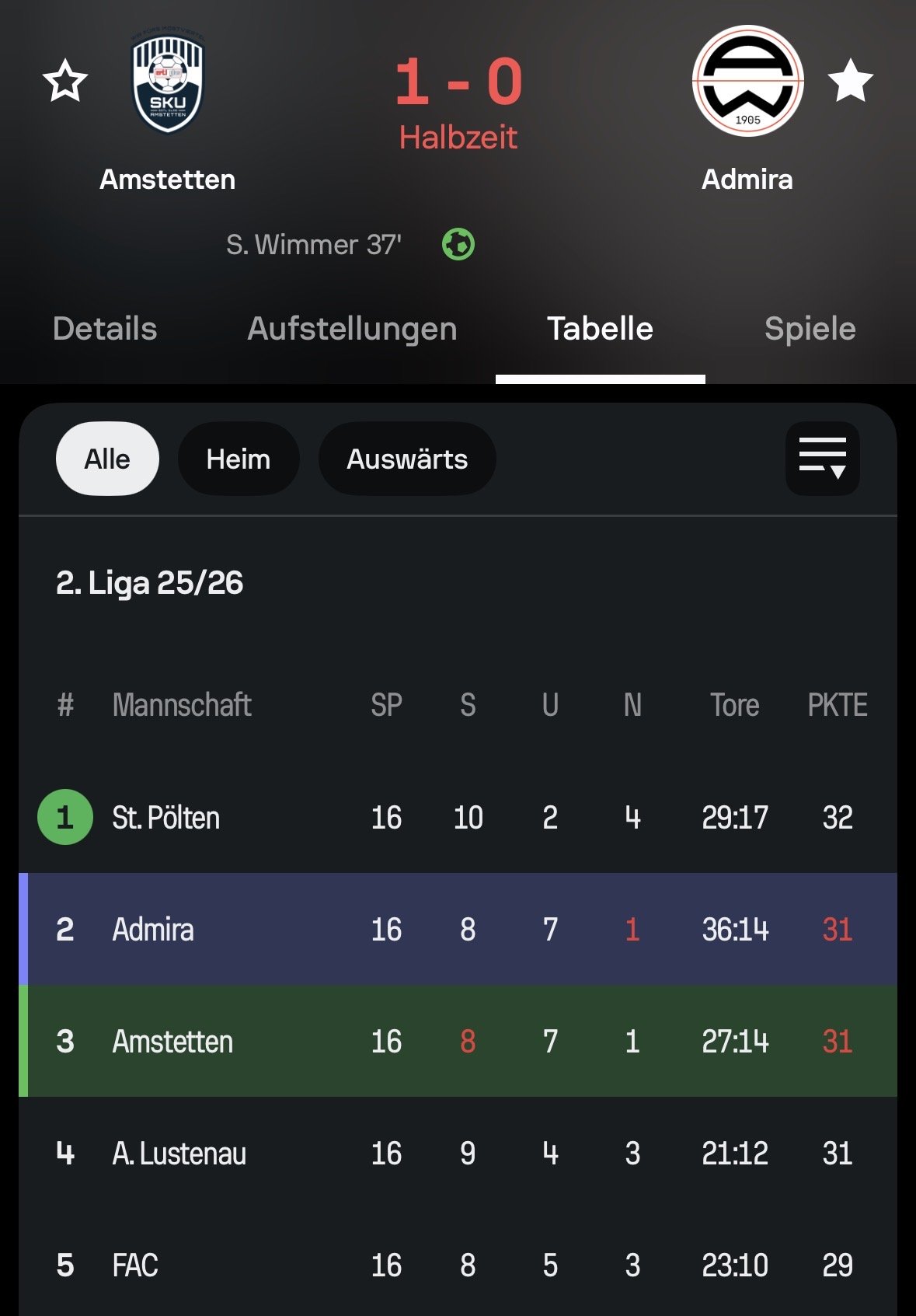
Task: Tap the green position 1 badge
Action: [65, 817]
